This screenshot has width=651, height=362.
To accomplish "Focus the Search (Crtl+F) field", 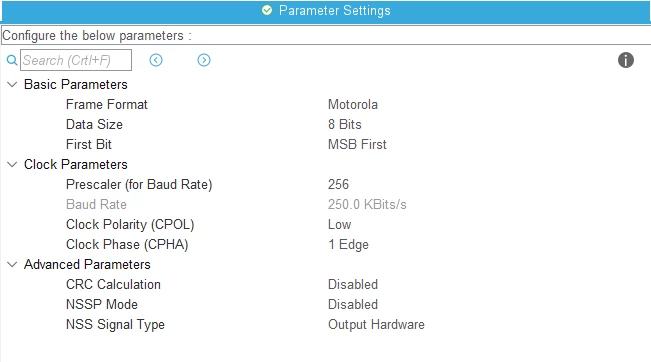I will pos(76,60).
